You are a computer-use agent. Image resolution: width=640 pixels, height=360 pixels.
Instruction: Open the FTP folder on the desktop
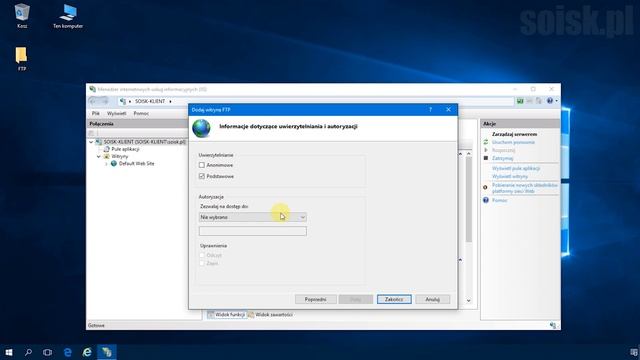coord(22,59)
